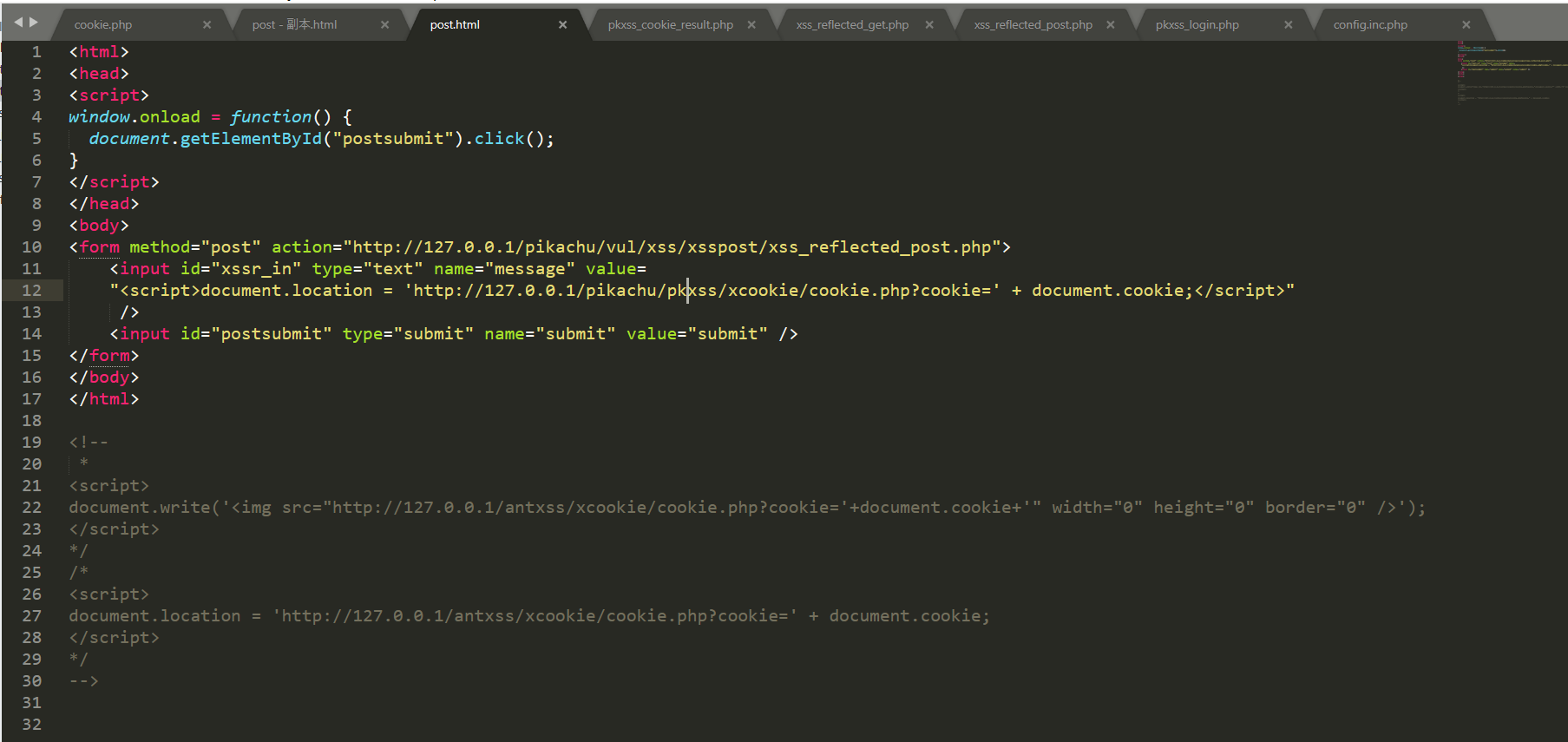Click "document.write" on line 22
The image size is (1568, 742).
(x=140, y=507)
